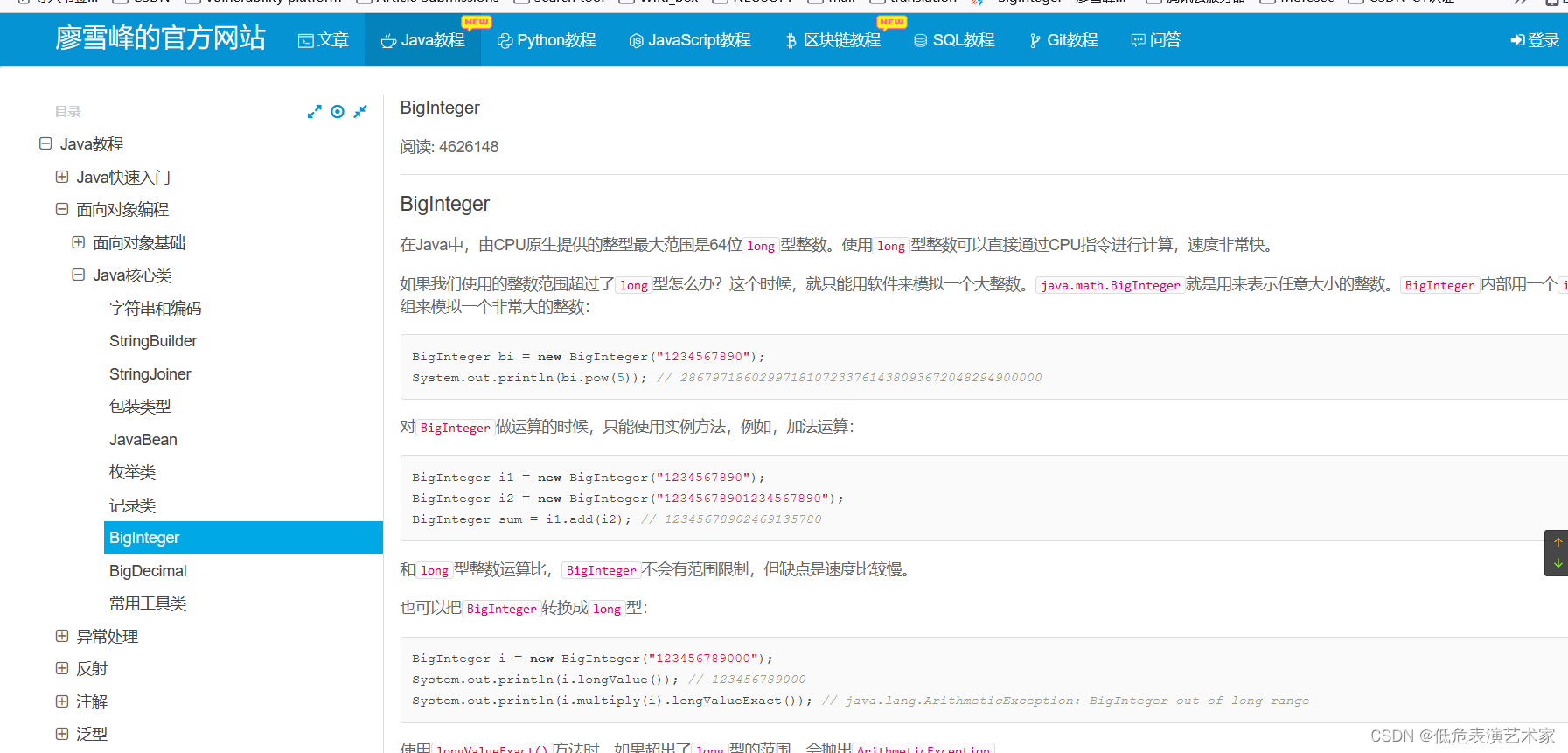Collapse the Java核心类 tree node
The width and height of the screenshot is (1568, 753).
coord(79,275)
